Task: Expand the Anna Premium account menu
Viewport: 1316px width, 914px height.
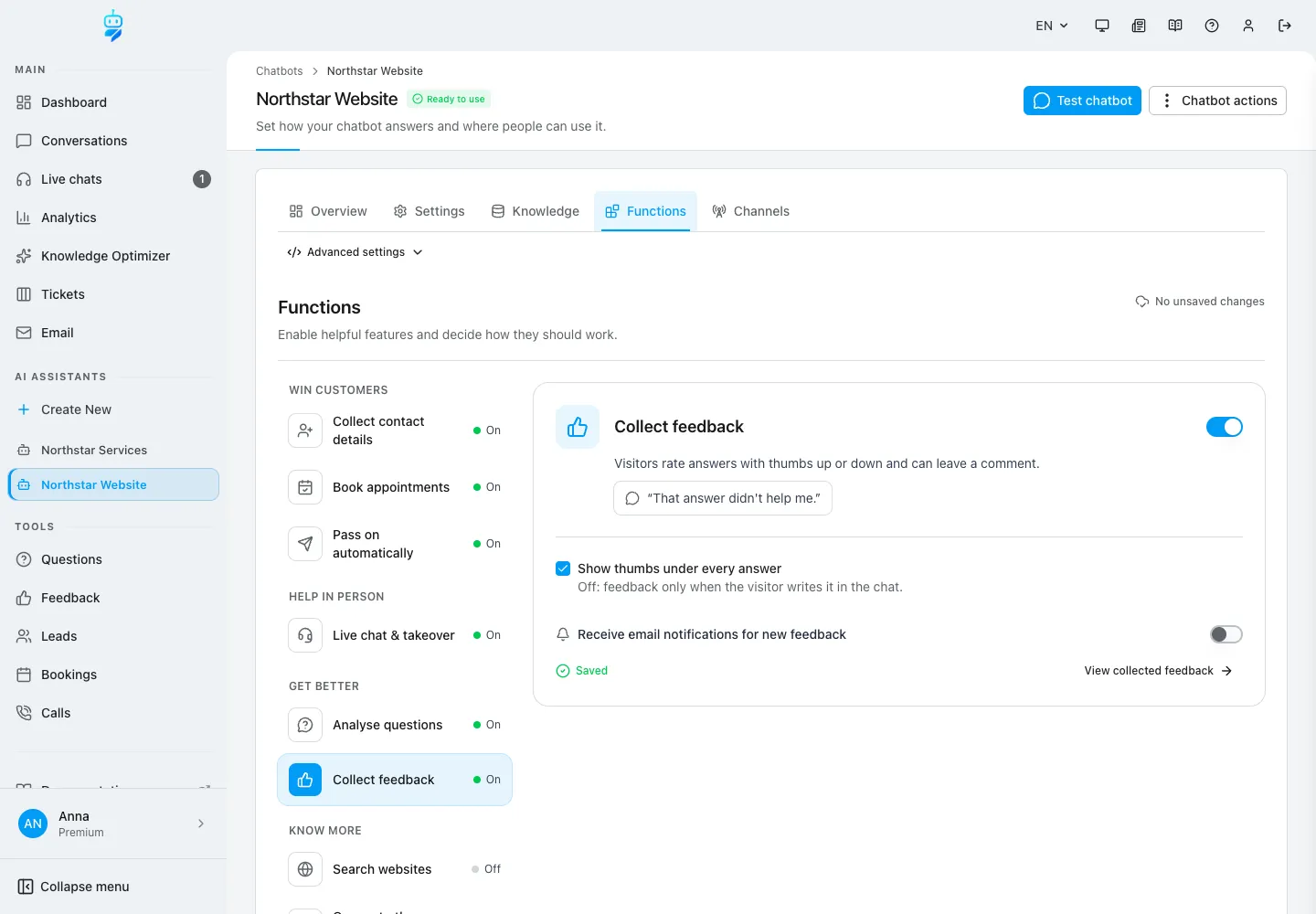Action: (113, 824)
